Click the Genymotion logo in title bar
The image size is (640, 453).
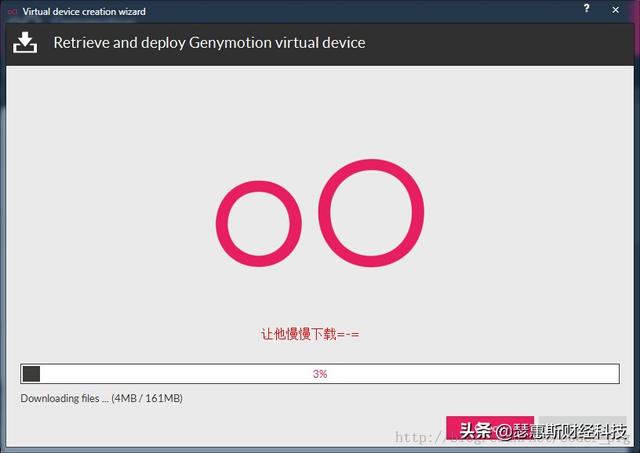point(12,12)
